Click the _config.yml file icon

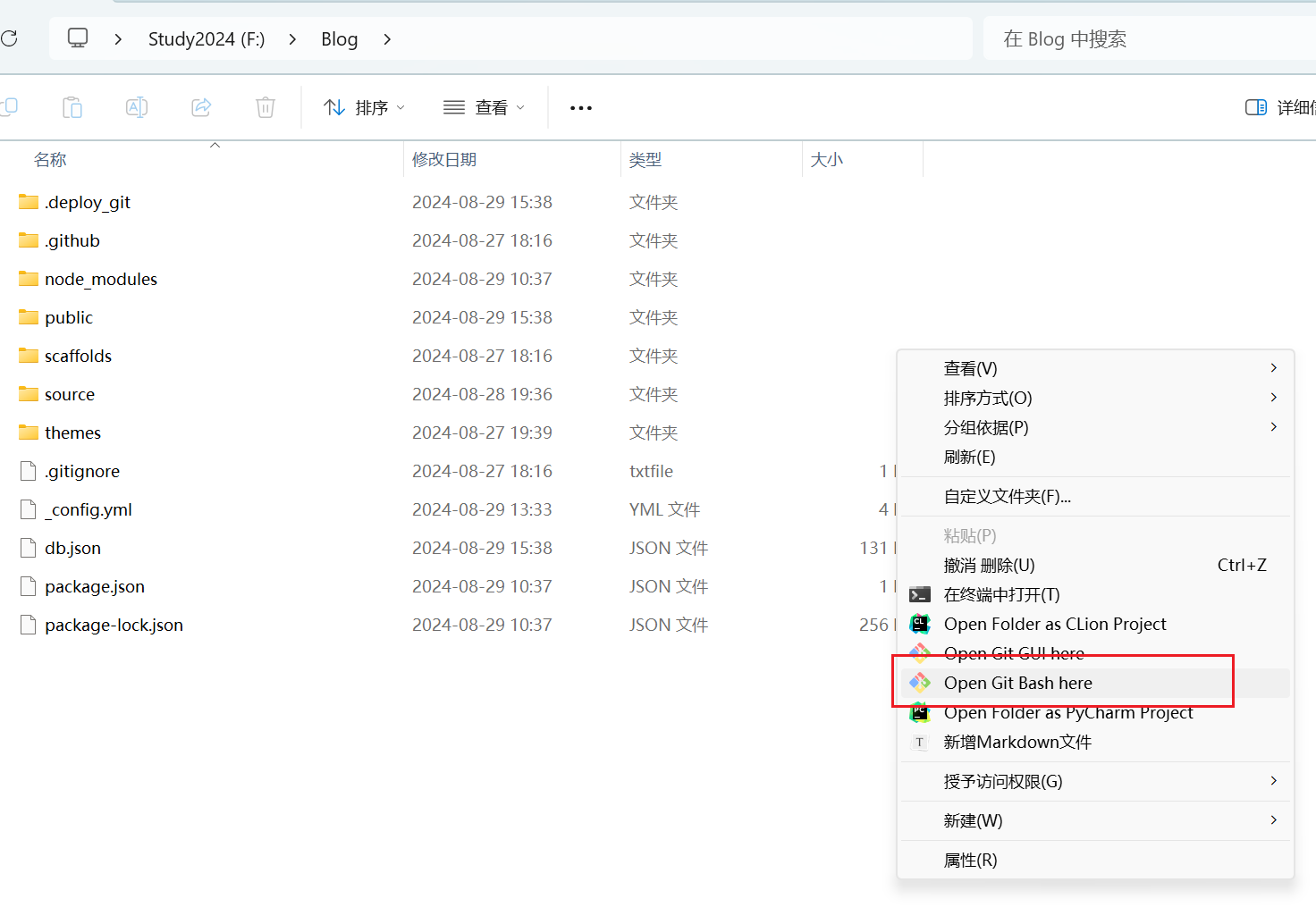coord(29,509)
